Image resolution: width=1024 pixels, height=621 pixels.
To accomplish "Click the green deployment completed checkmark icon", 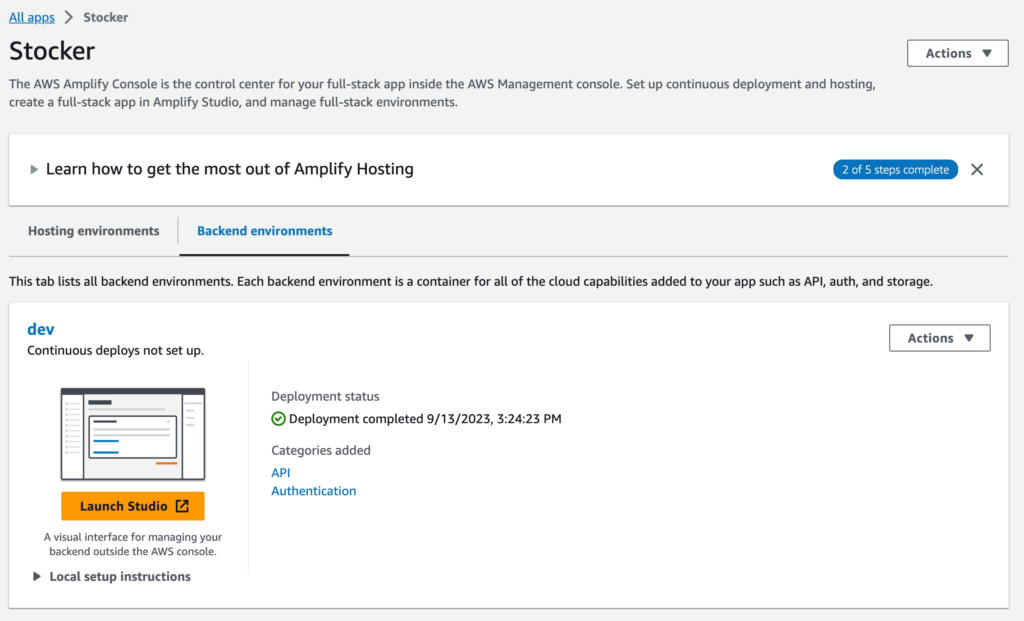I will (x=279, y=419).
